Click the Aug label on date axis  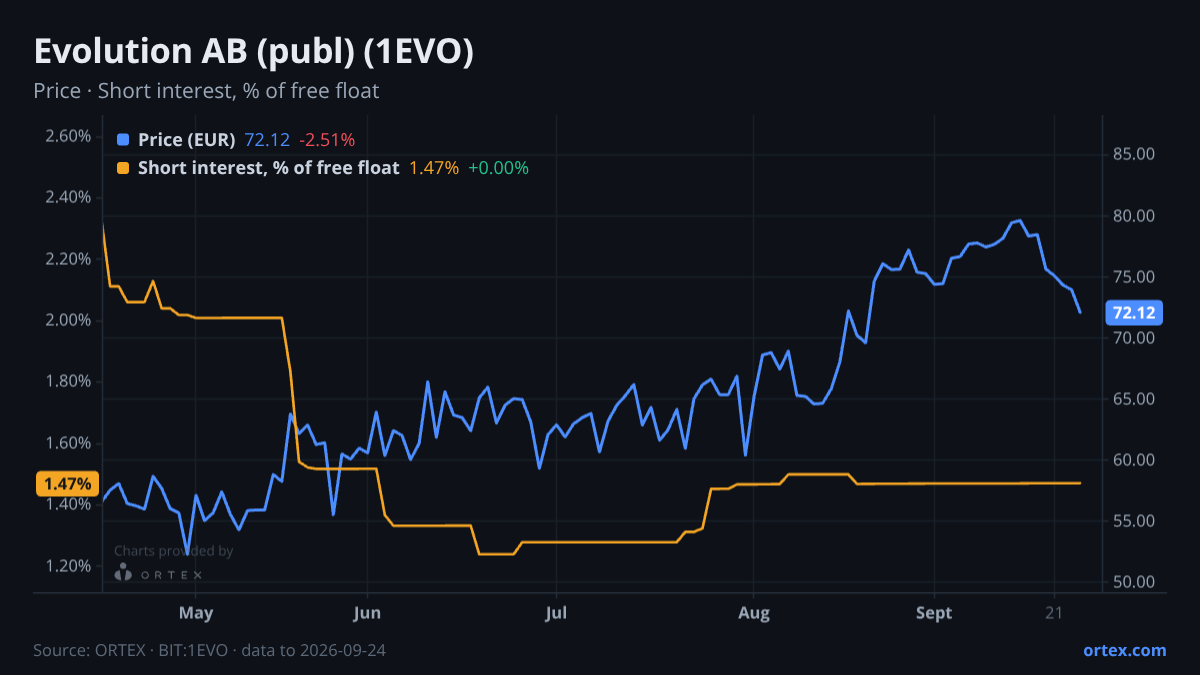pos(753,612)
